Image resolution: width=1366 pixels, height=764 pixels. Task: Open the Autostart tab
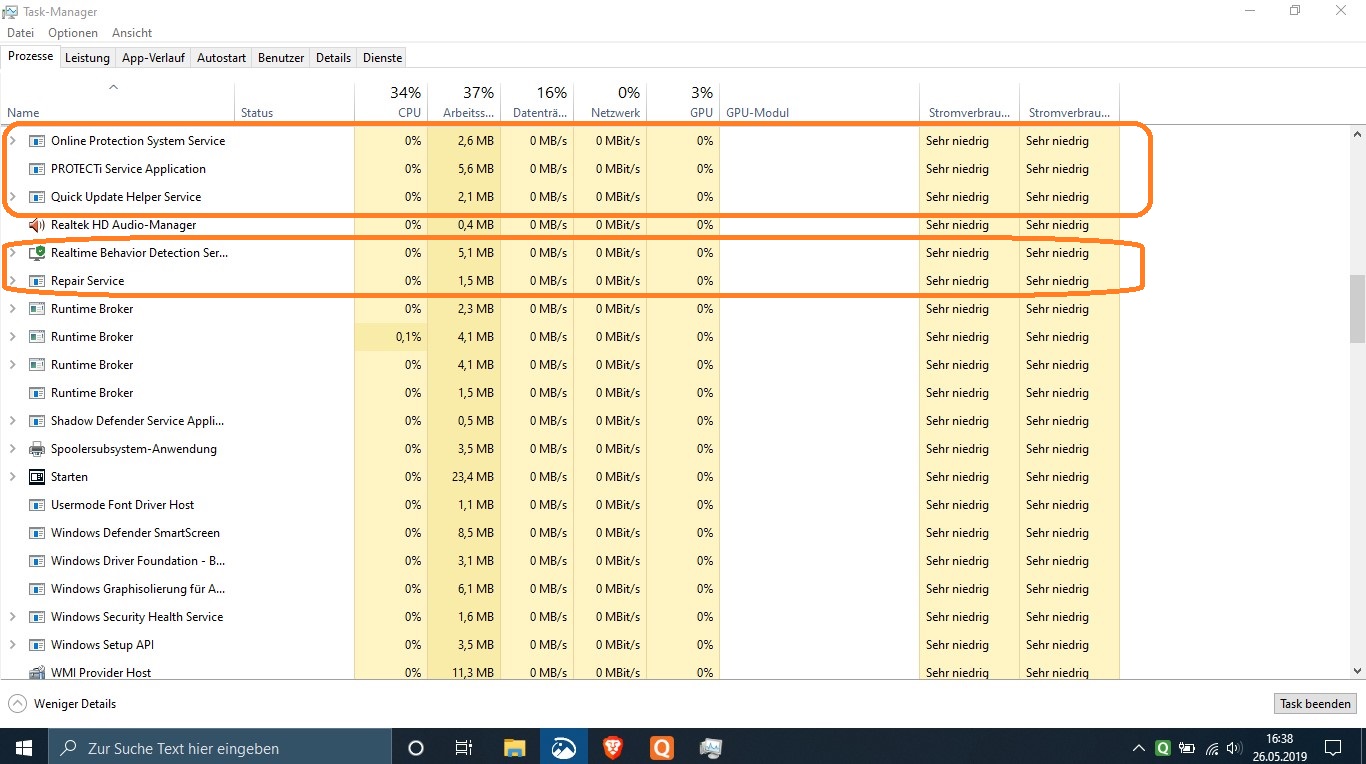(221, 58)
